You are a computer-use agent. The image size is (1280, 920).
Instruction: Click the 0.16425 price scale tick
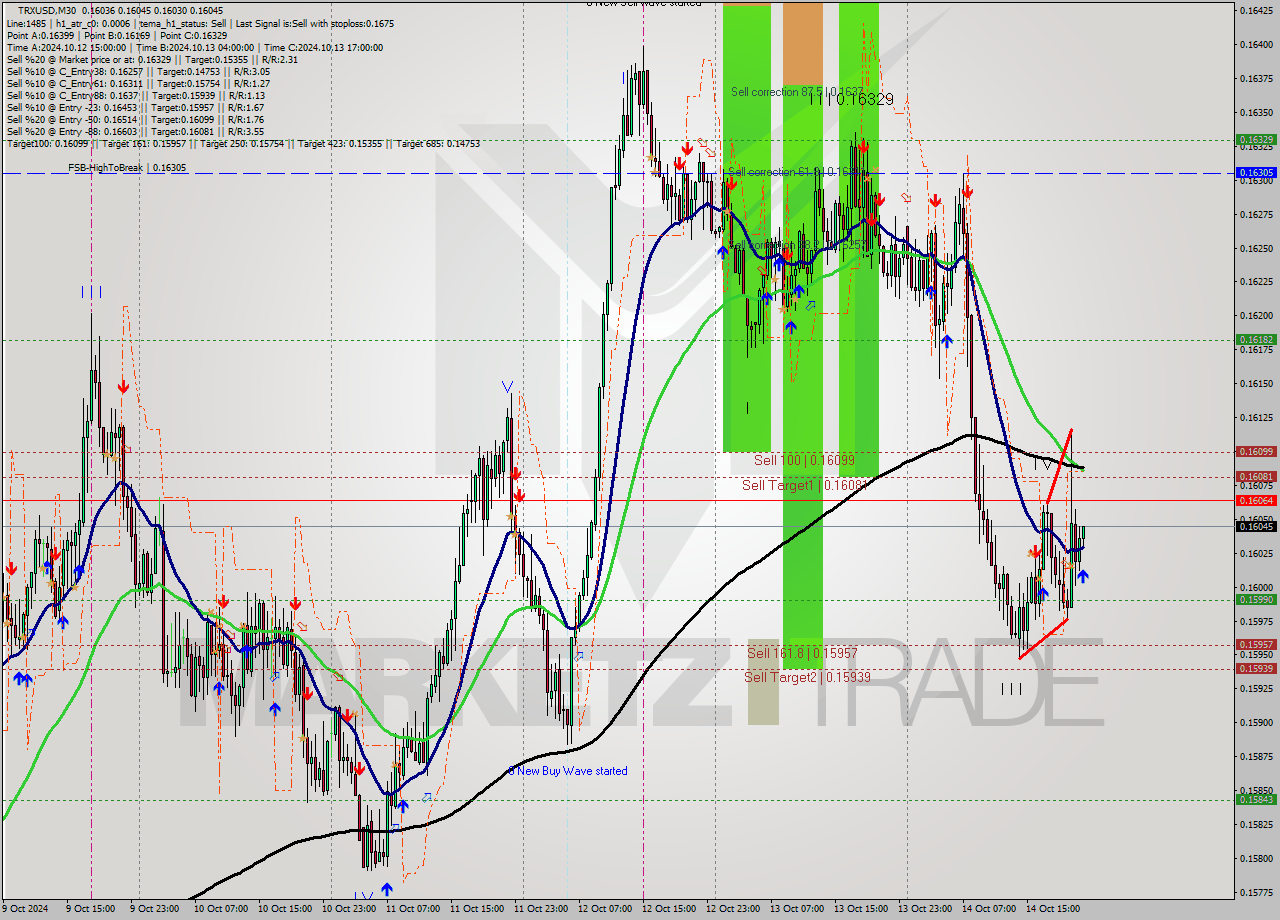coord(1256,10)
